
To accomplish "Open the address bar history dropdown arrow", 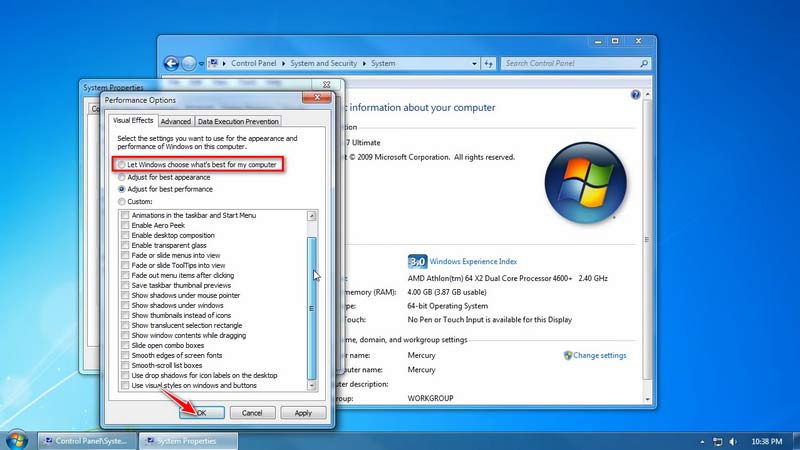I will tap(474, 64).
